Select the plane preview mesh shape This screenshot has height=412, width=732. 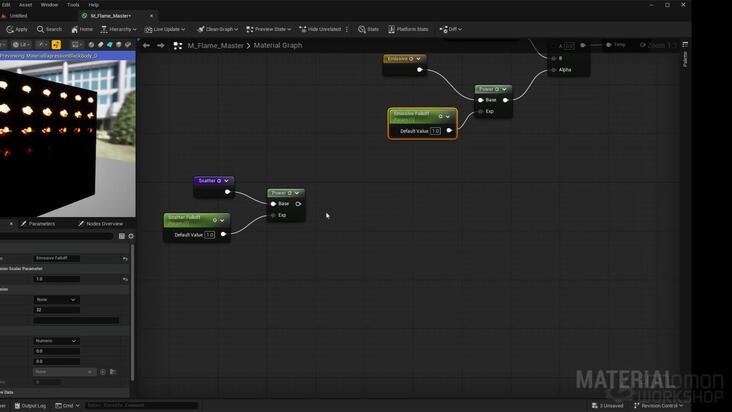pos(100,45)
